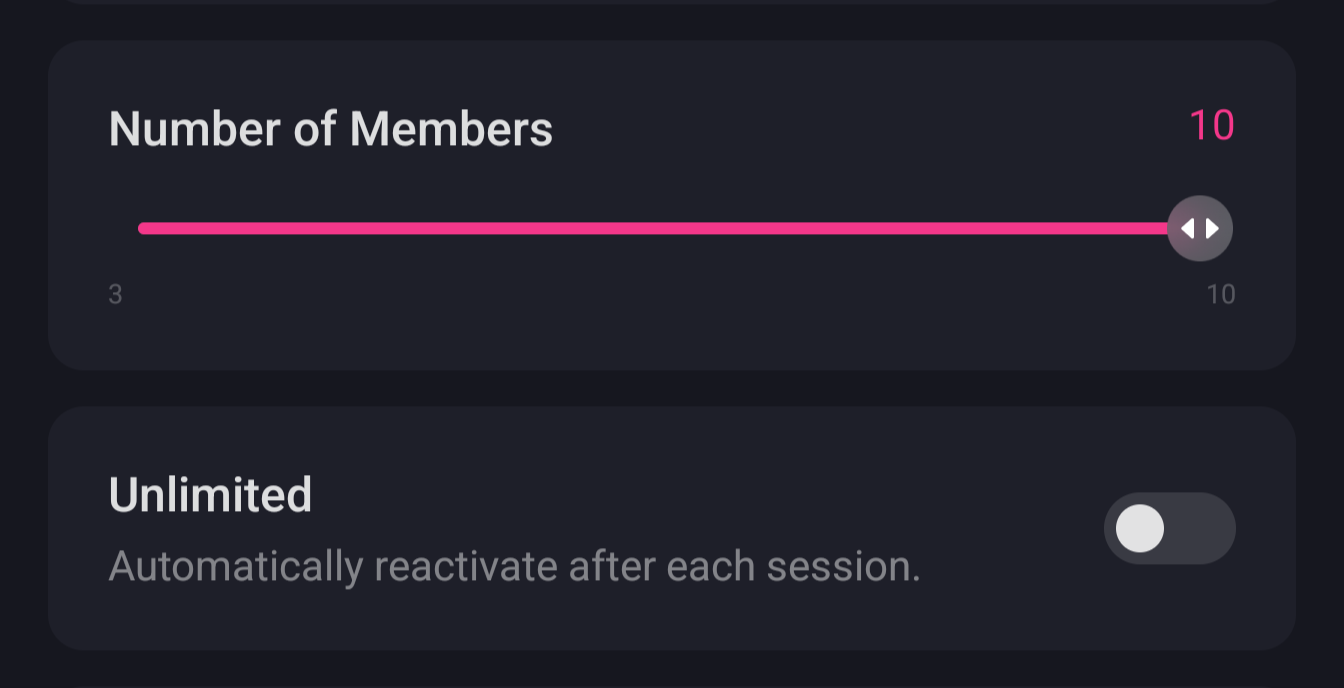Select the minimum label 3 below the slider
The image size is (1344, 688).
tap(115, 294)
